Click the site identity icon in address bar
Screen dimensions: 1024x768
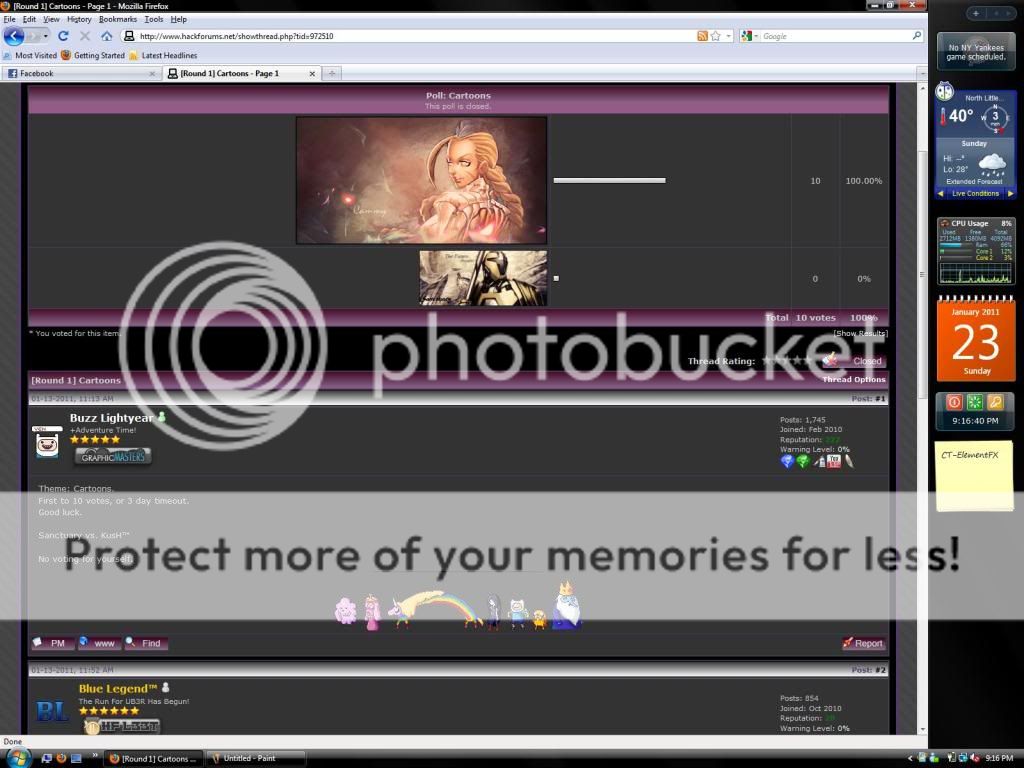point(129,36)
